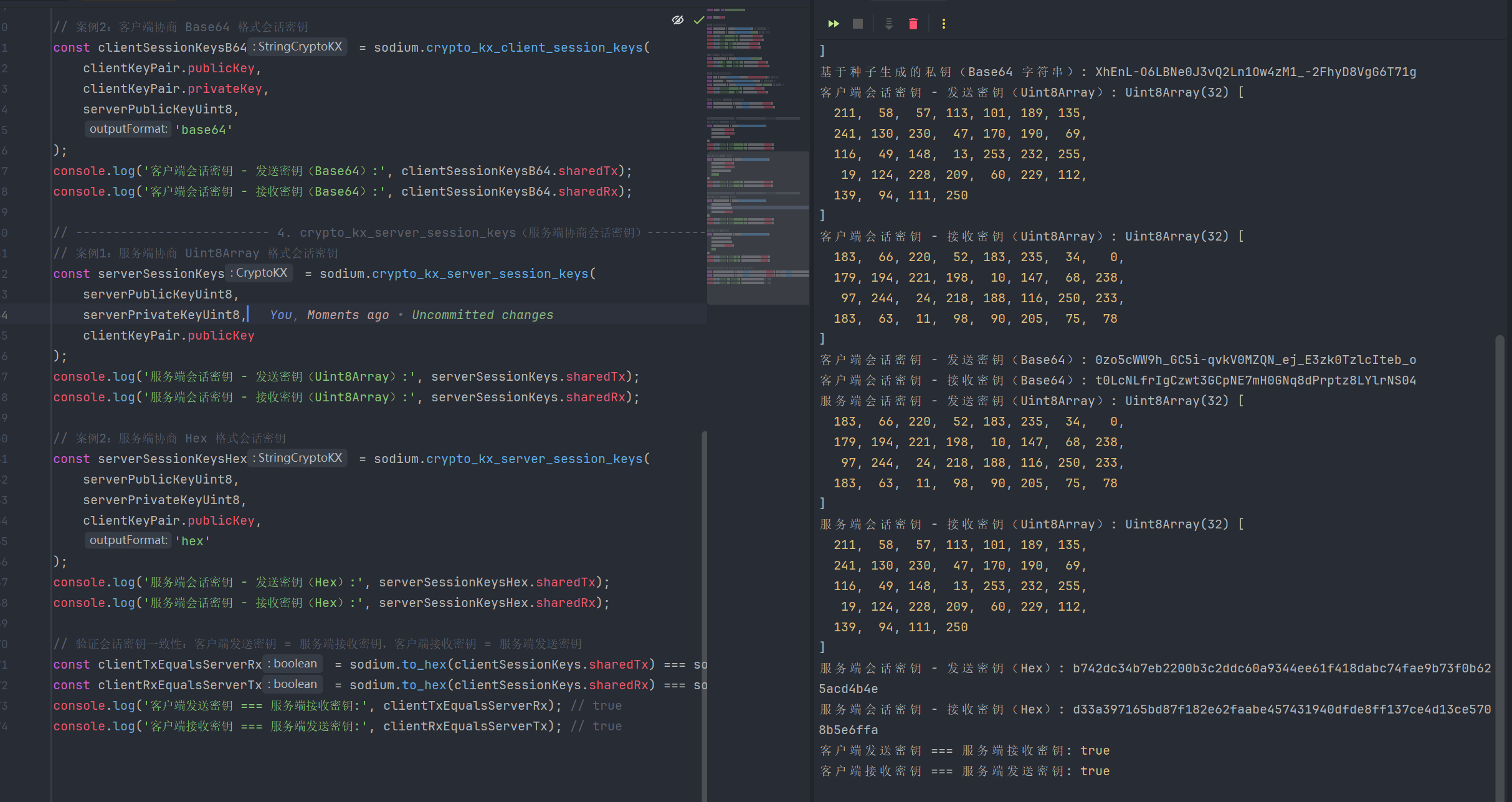Click the scroll to end icon
This screenshot has height=802, width=1512.
click(889, 24)
